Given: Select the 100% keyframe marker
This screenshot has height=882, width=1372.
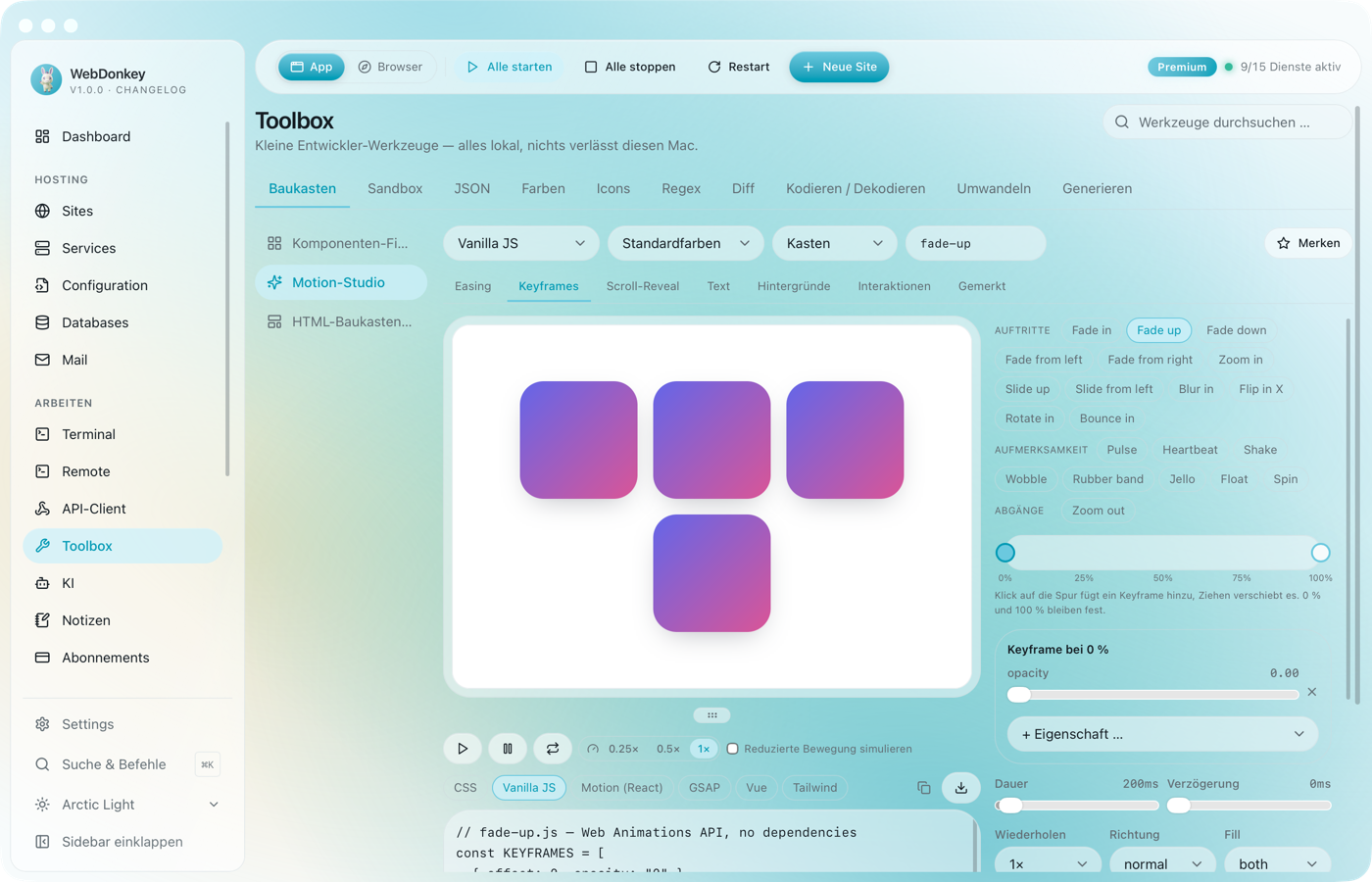Looking at the screenshot, I should 1320,553.
